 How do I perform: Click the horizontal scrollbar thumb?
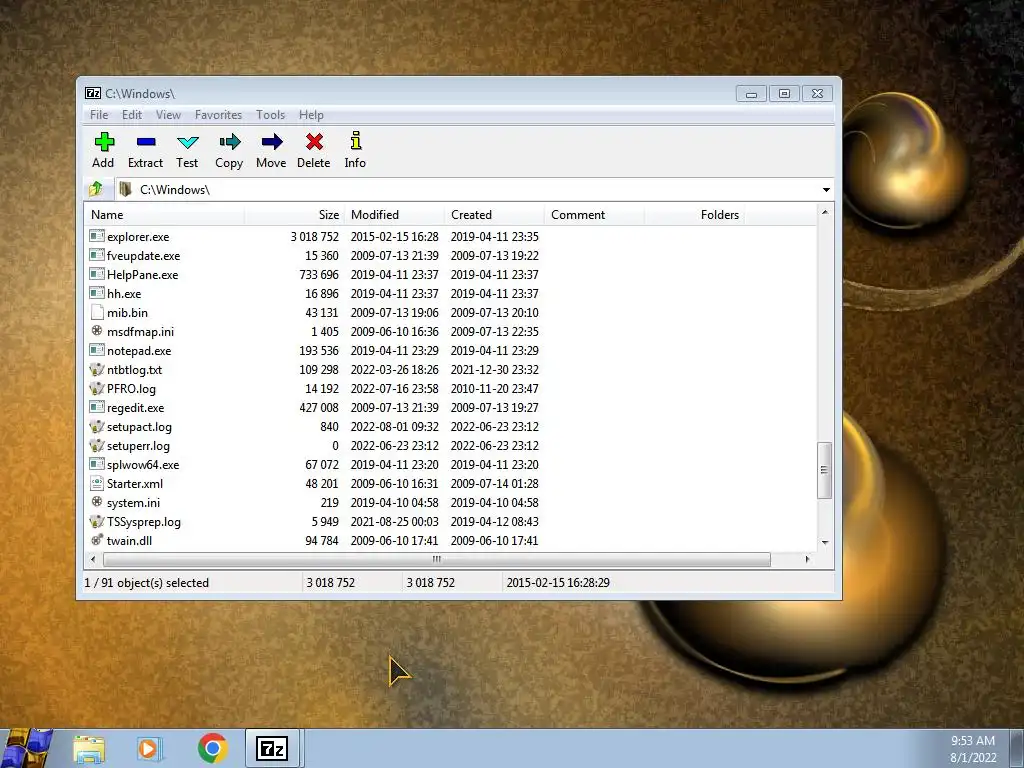point(436,560)
